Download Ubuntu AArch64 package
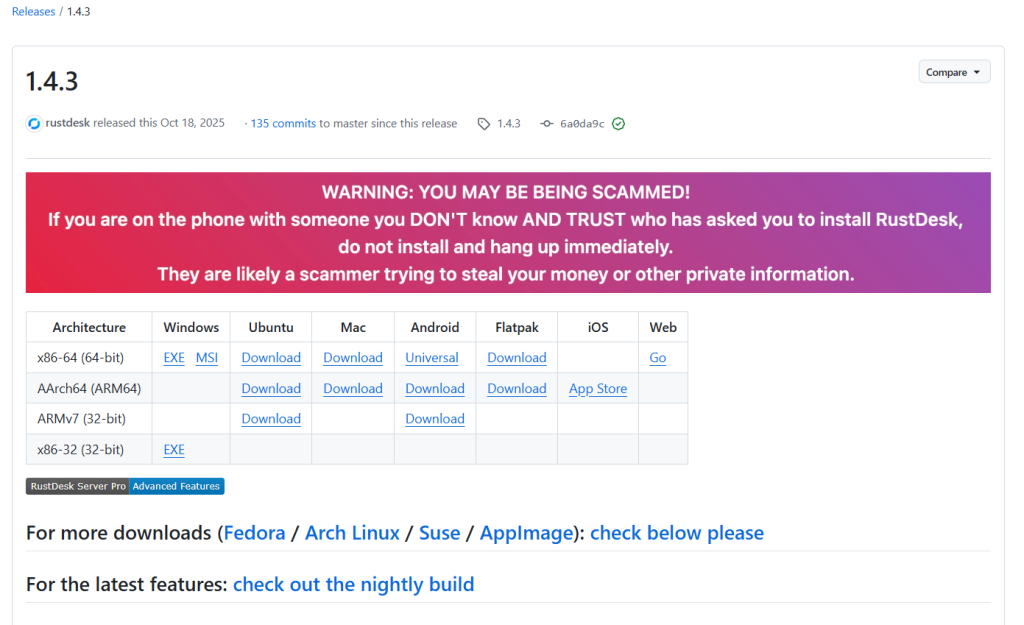 pyautogui.click(x=271, y=389)
